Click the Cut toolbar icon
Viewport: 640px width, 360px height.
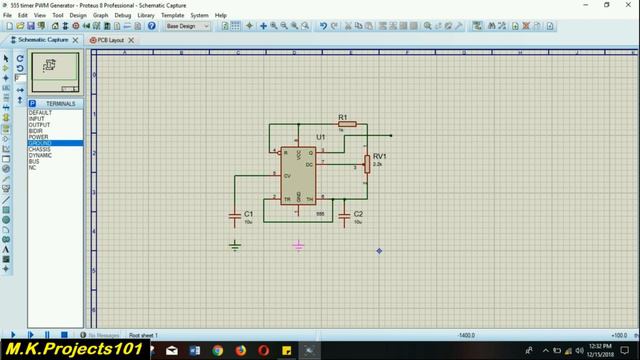coord(348,26)
